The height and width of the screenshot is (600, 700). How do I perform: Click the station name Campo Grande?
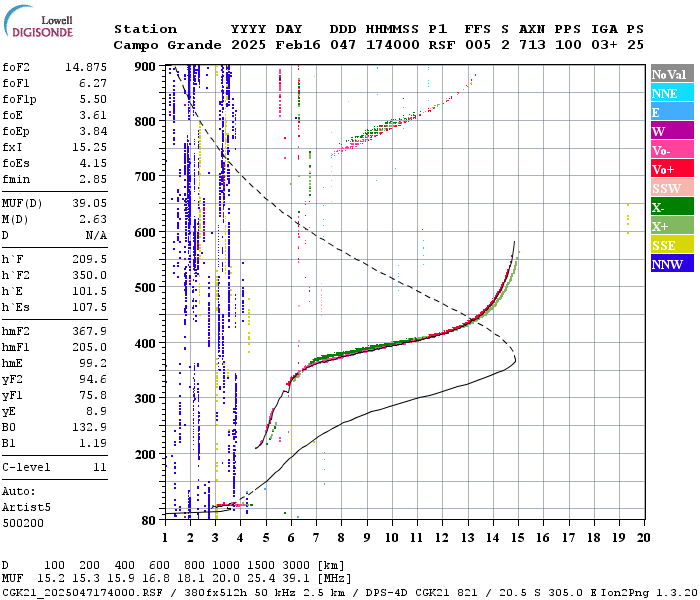[x=167, y=45]
